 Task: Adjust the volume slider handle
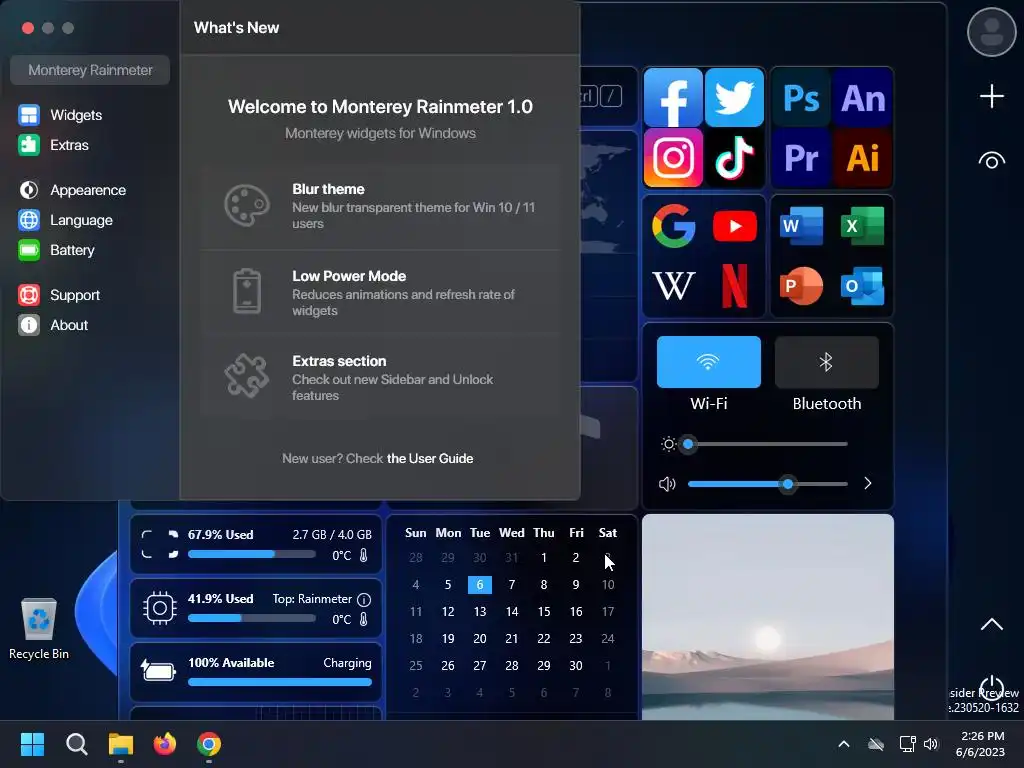(x=788, y=484)
